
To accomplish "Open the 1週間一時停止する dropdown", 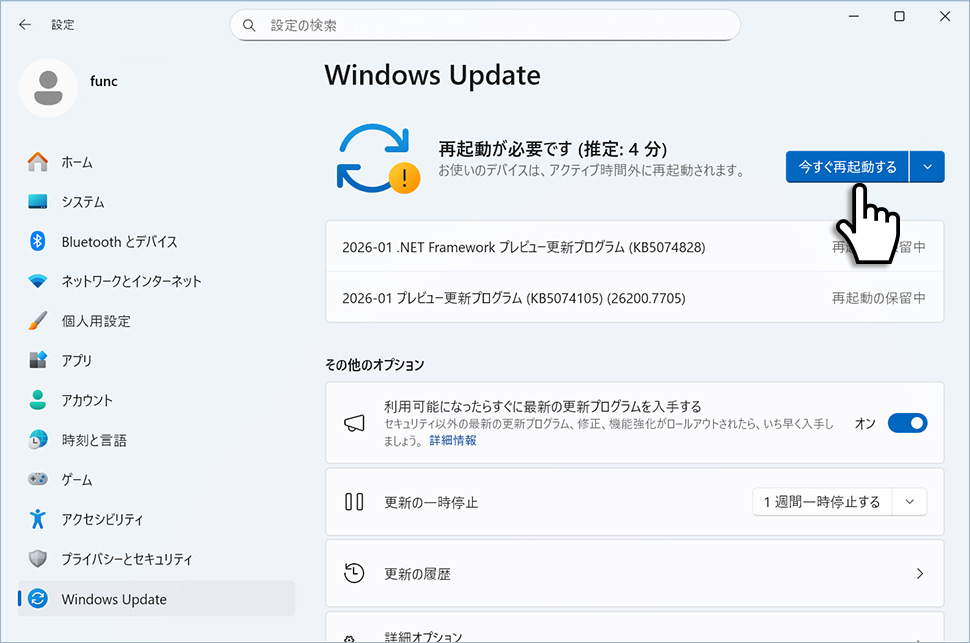I will point(839,501).
